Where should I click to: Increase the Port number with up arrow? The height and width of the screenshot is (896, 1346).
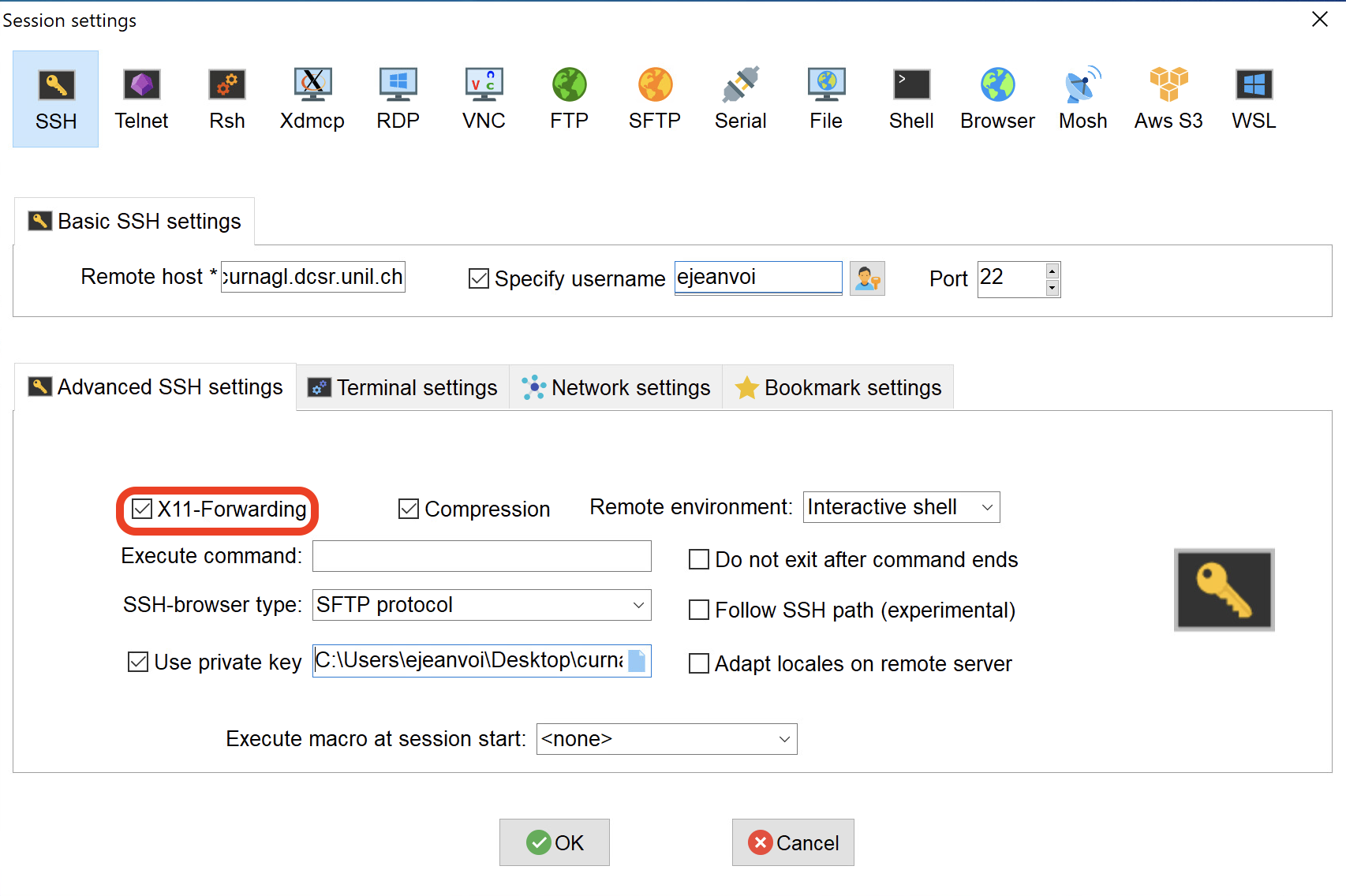(1052, 271)
